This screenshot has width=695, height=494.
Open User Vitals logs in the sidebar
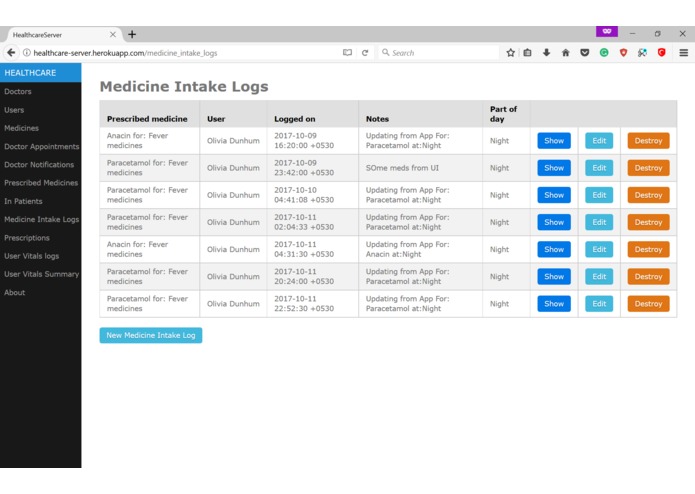[31, 256]
